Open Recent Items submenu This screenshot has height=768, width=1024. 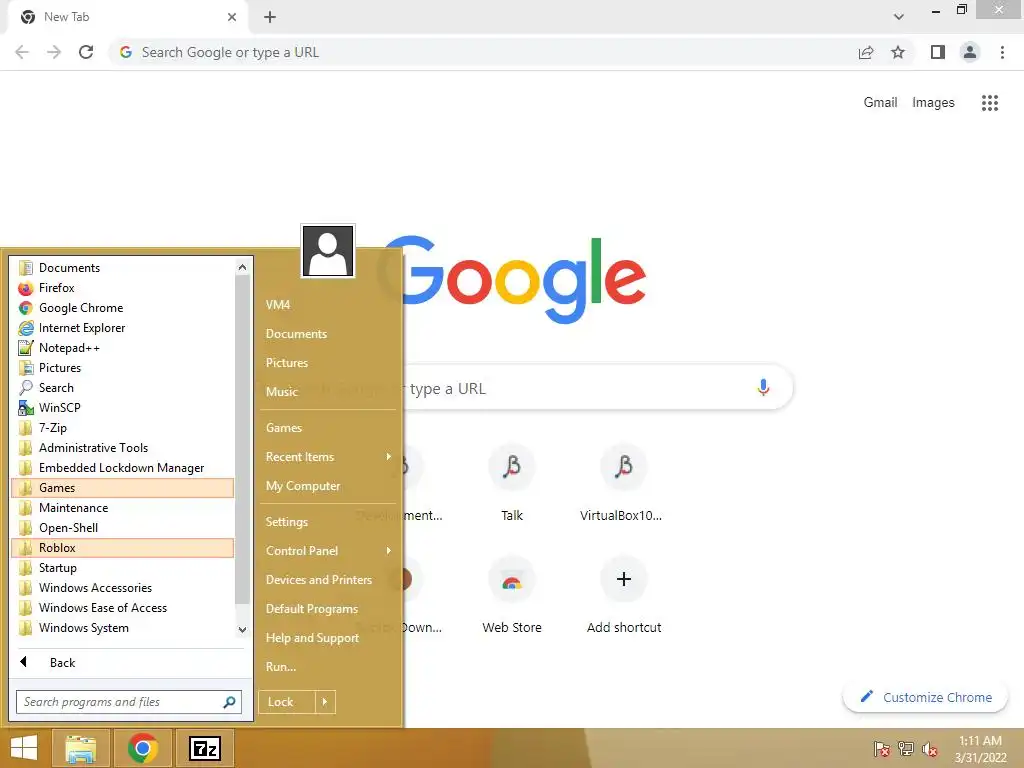(328, 457)
